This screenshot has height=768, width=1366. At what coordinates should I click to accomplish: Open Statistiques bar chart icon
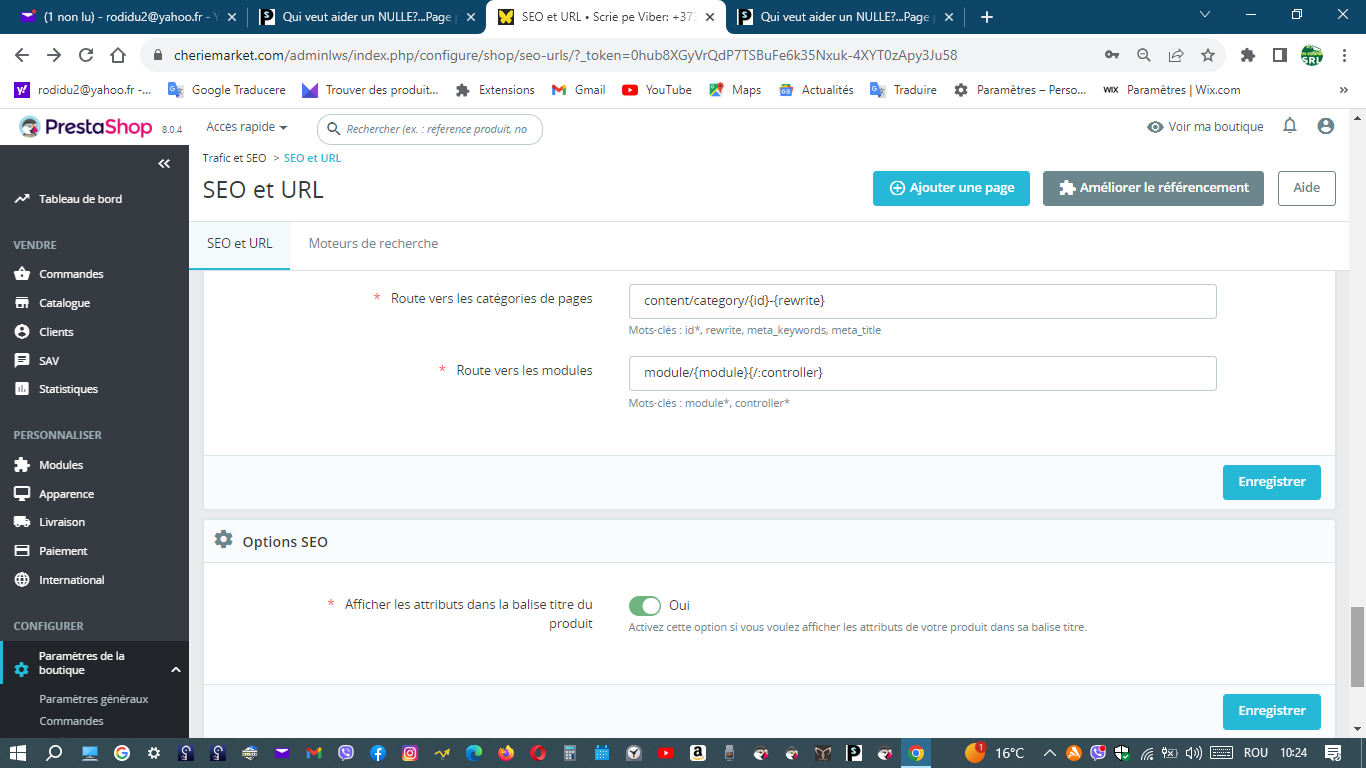[22, 389]
